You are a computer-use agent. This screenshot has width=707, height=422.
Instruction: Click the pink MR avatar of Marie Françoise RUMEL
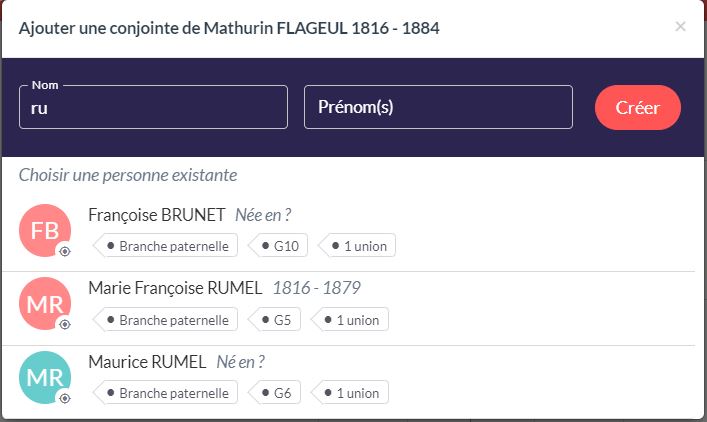pos(45,303)
